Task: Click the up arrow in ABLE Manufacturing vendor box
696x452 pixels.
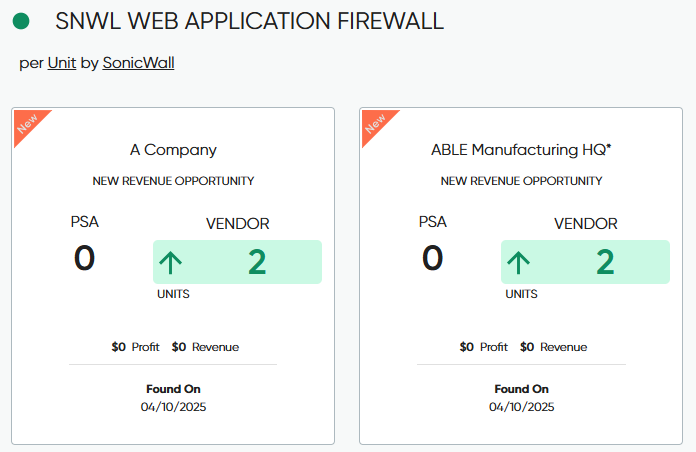Action: [518, 262]
